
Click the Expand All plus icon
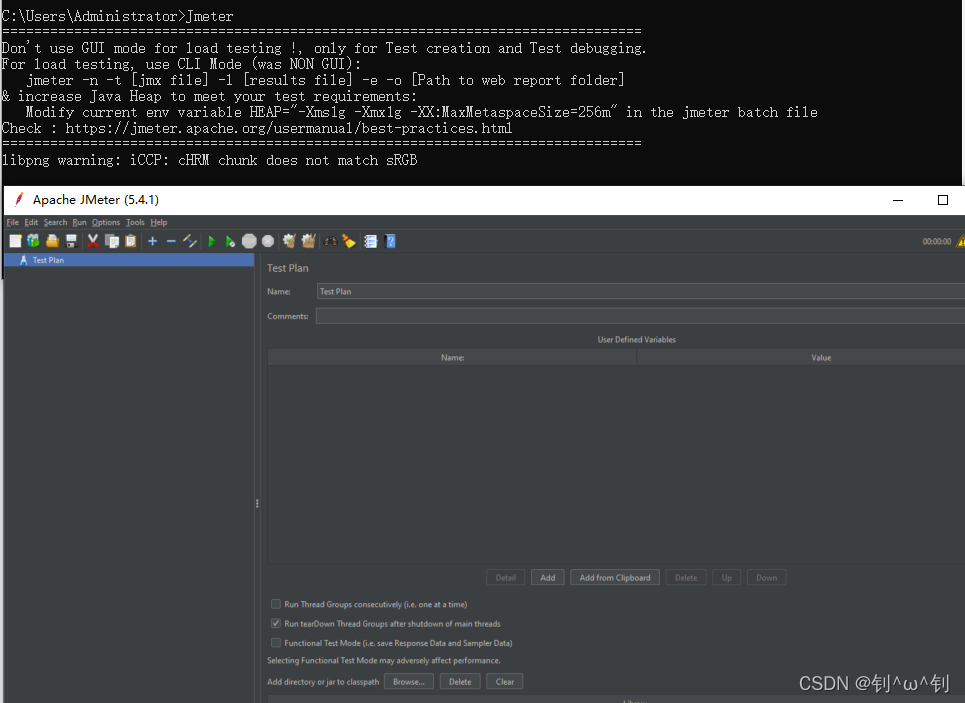[x=153, y=241]
